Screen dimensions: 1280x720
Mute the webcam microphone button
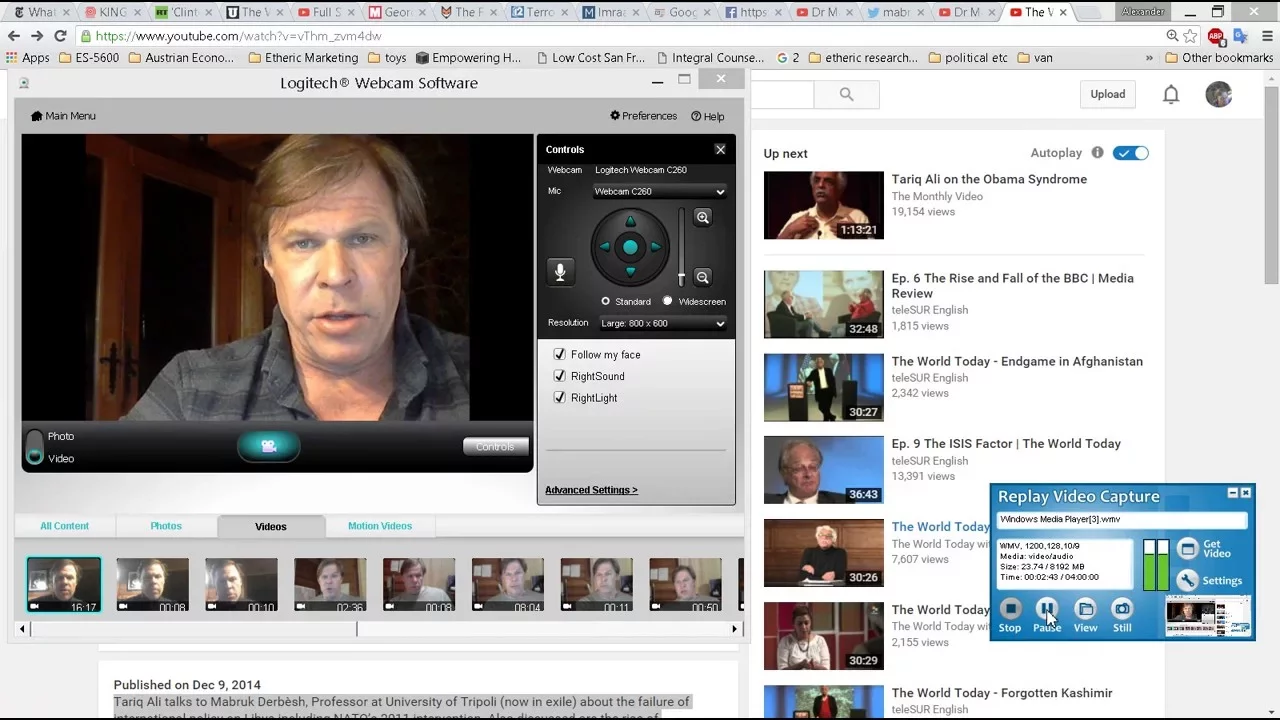pos(560,272)
